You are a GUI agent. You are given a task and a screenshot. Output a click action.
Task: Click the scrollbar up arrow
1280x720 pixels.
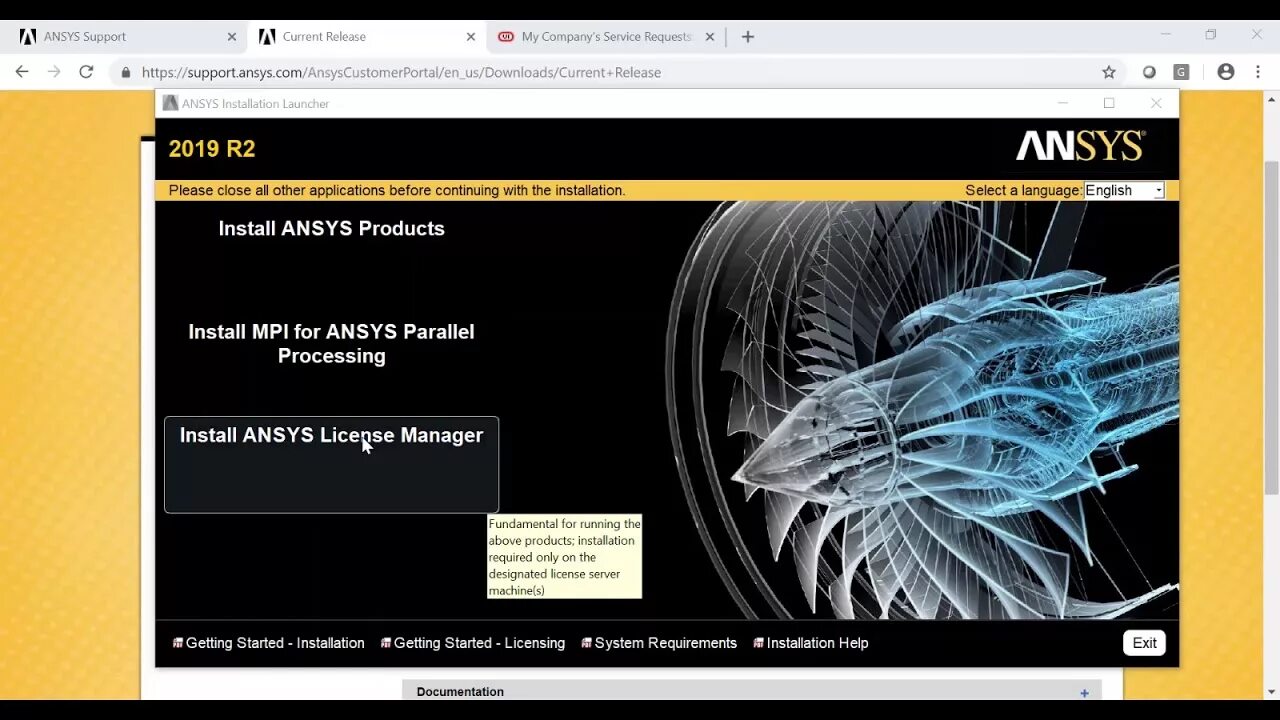[x=1272, y=99]
